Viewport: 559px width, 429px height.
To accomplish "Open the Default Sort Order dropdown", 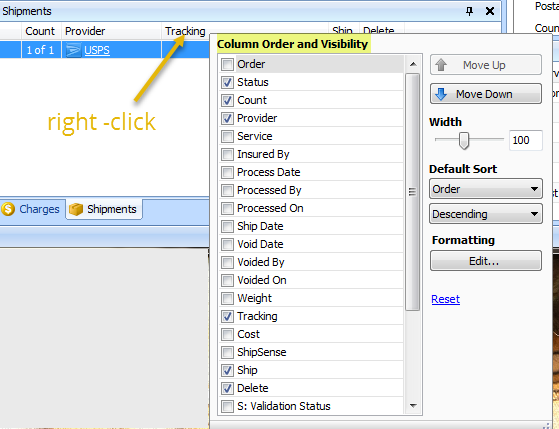I will 486,189.
